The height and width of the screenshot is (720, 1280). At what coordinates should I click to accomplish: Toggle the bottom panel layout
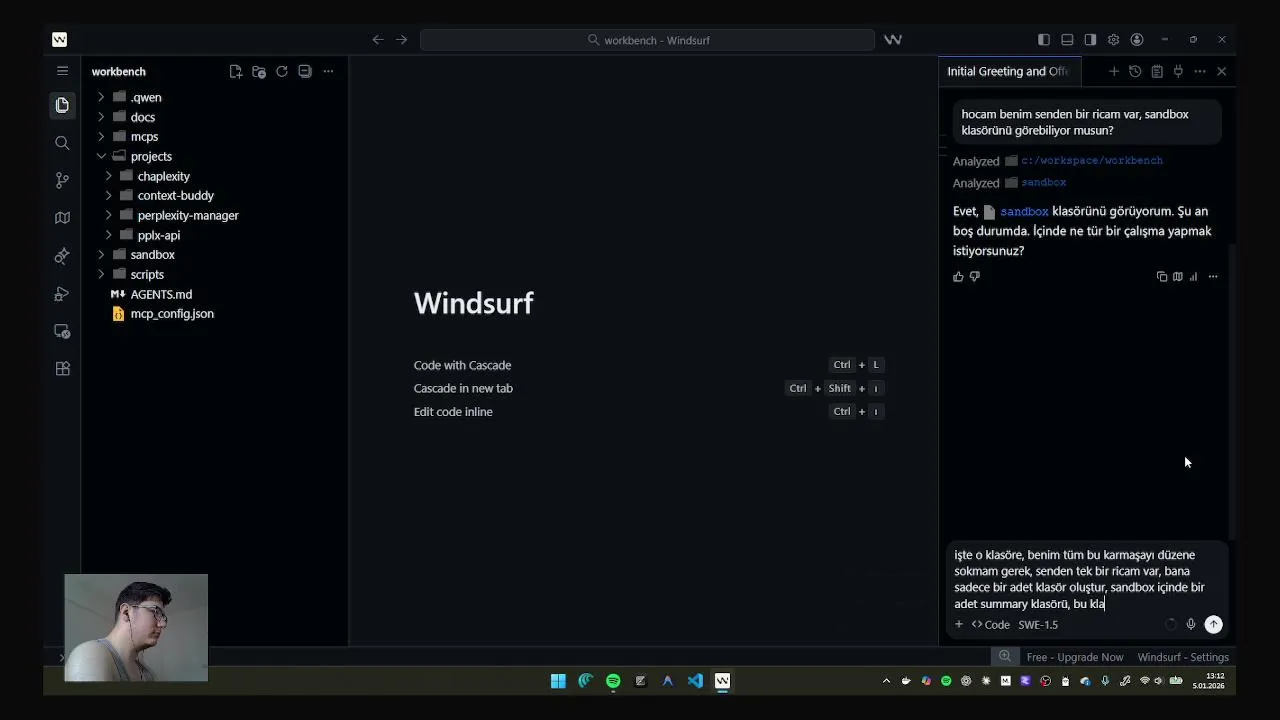point(1067,40)
